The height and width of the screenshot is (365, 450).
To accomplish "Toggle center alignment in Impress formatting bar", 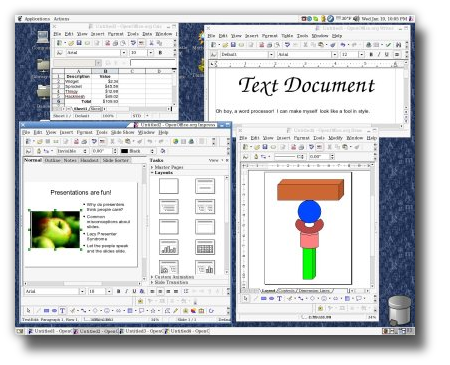I will click(160, 291).
